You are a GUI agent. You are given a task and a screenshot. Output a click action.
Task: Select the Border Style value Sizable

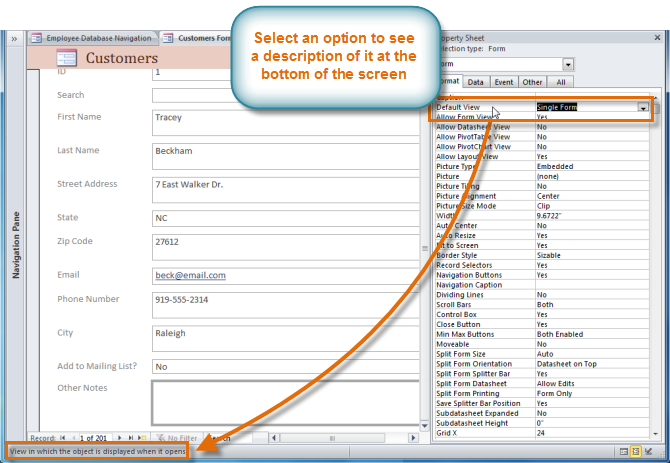click(x=592, y=255)
